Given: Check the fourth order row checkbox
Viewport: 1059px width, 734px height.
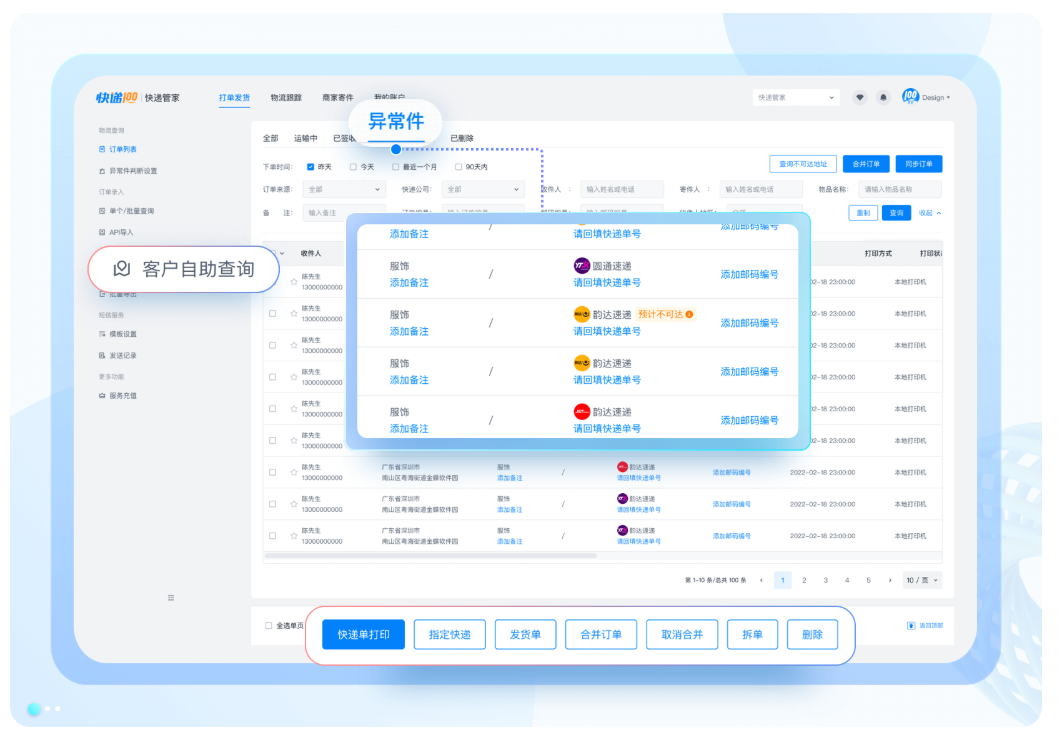Looking at the screenshot, I should coord(273,377).
